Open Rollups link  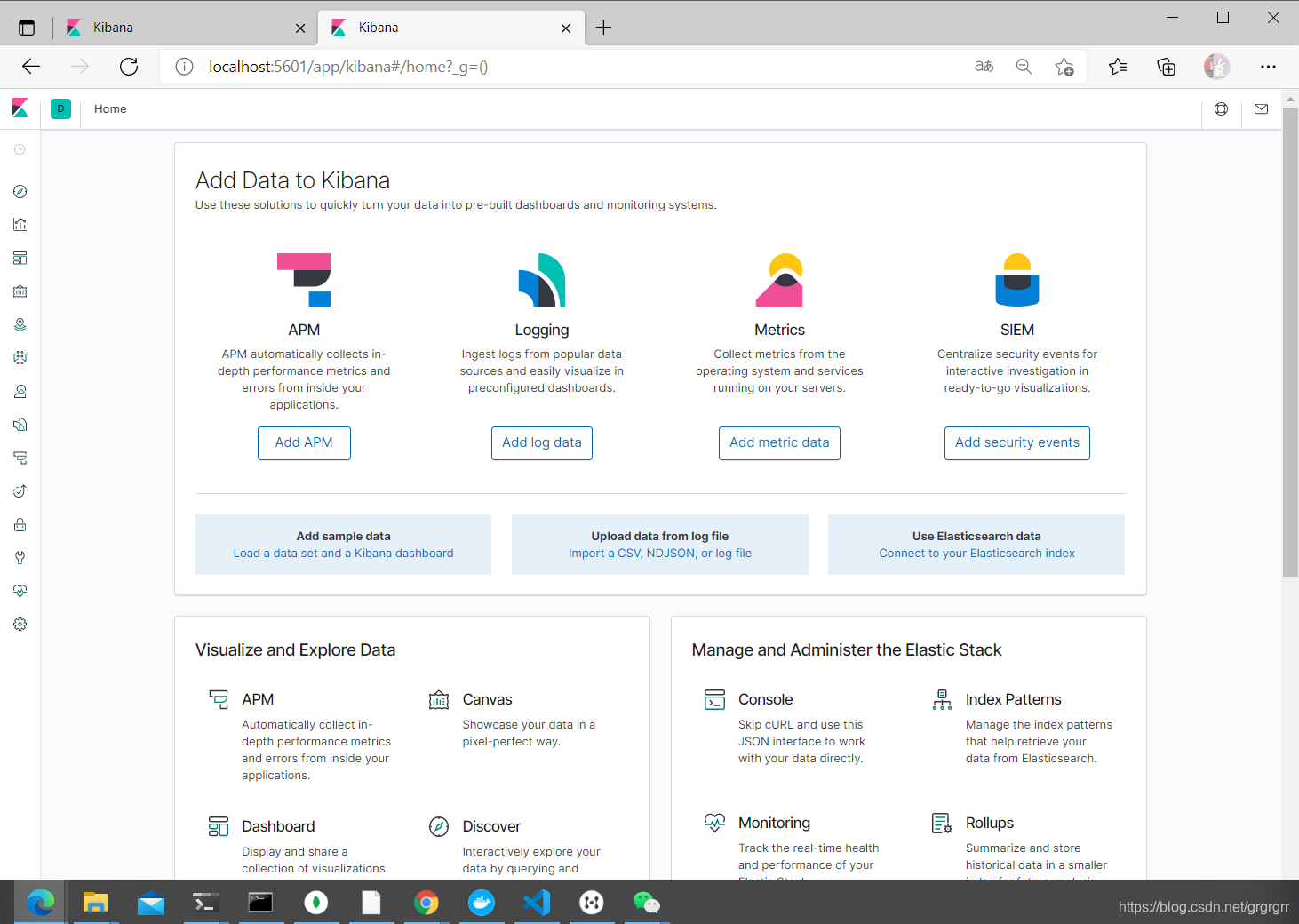(x=989, y=823)
